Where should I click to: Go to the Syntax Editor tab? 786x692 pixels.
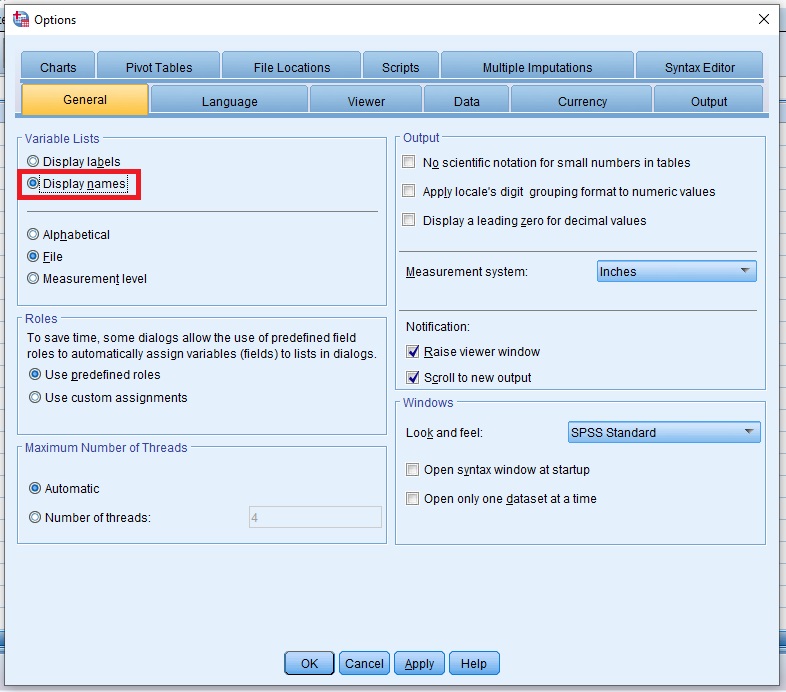coord(699,67)
